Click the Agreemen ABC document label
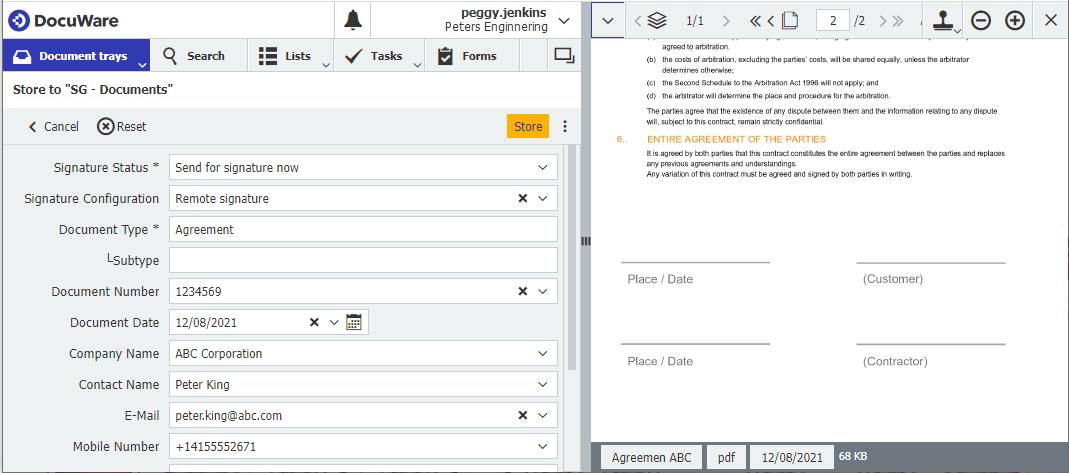1069x473 pixels. (652, 457)
